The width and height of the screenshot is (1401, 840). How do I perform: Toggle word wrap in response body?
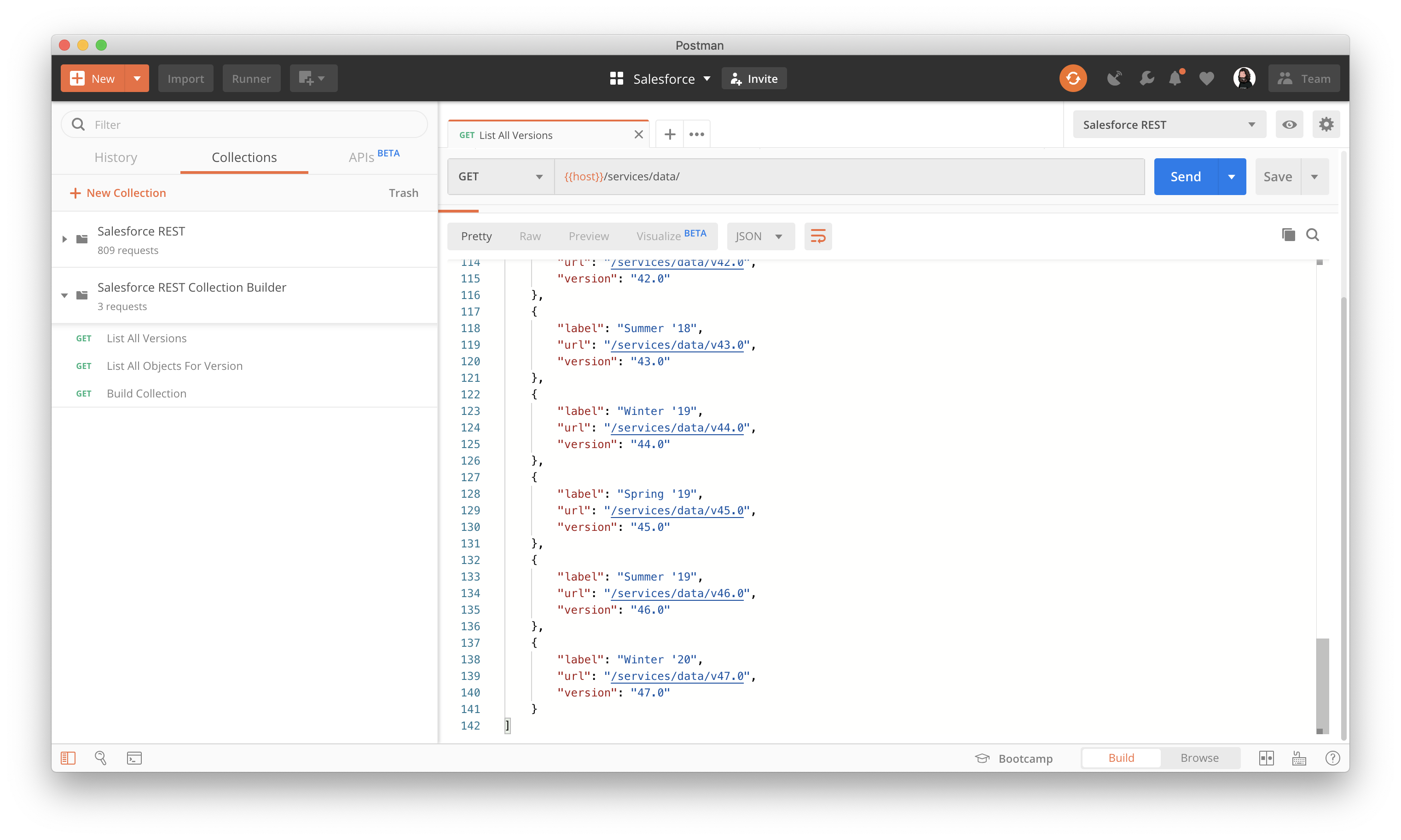[818, 236]
